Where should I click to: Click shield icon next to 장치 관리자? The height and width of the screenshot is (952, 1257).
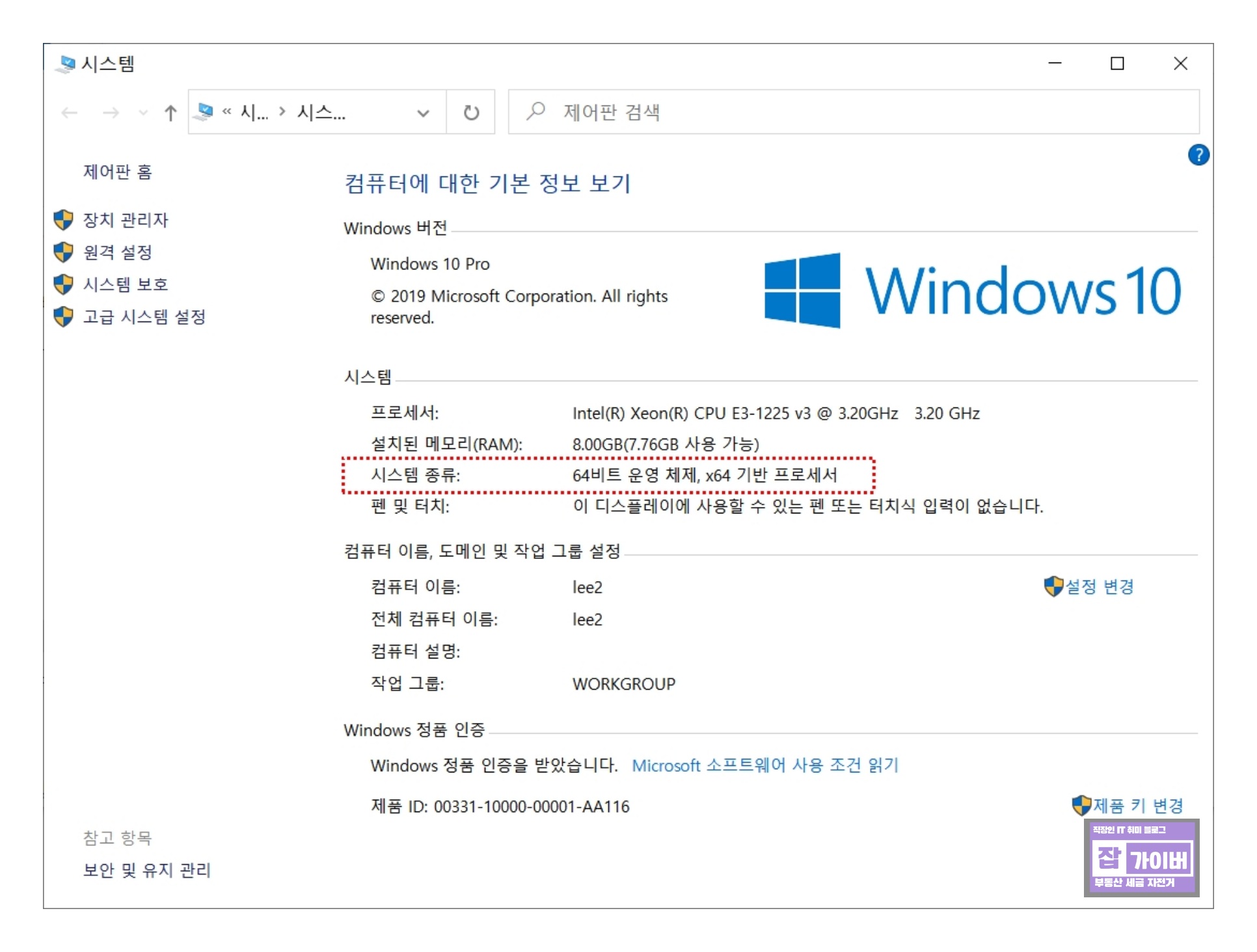[63, 220]
